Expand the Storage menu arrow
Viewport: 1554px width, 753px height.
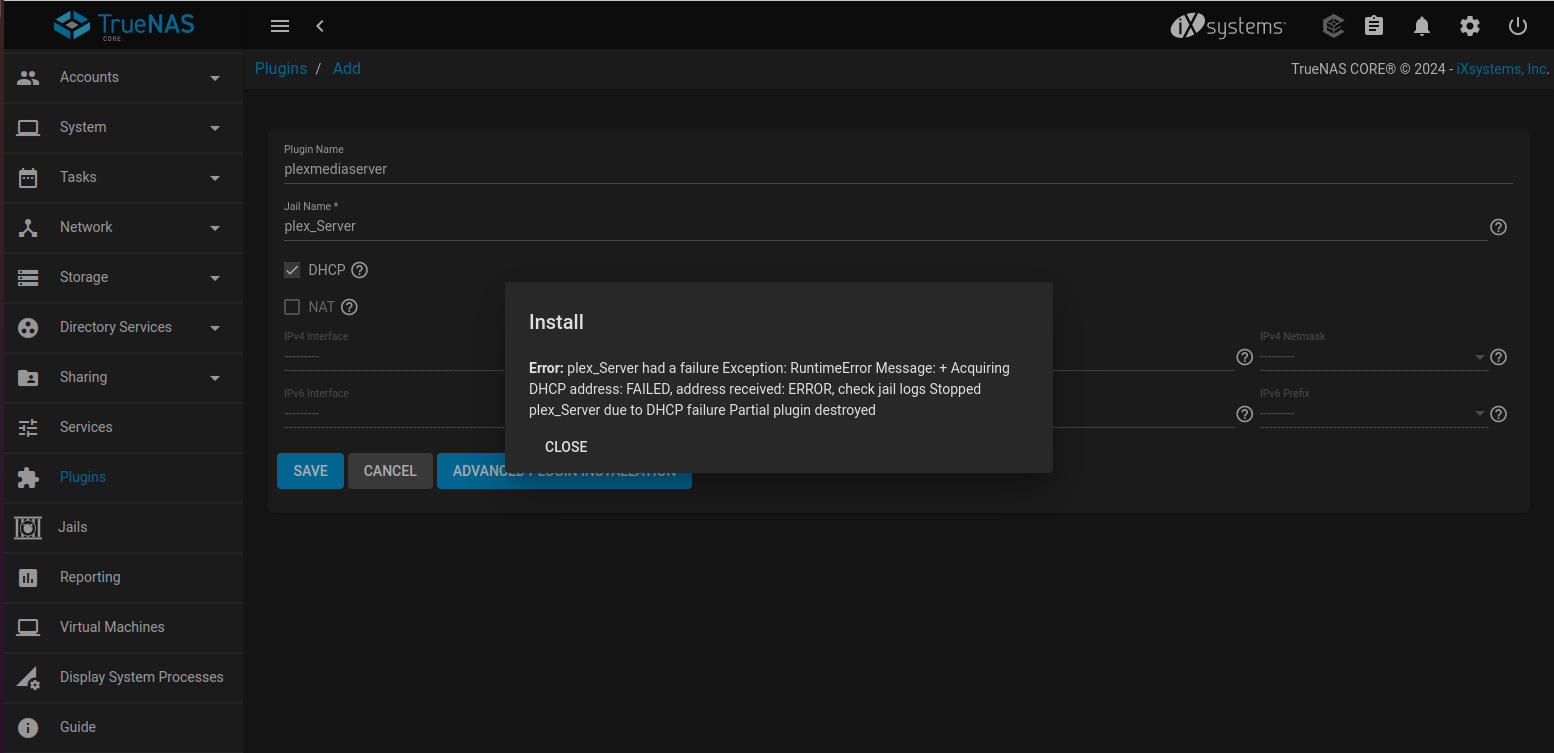pos(215,278)
